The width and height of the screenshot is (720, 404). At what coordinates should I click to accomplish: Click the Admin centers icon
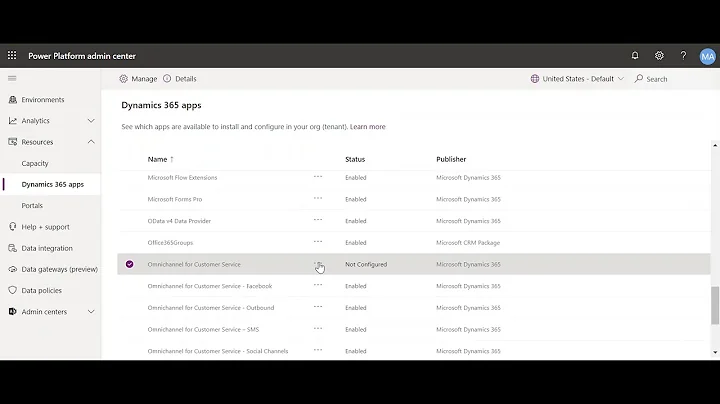click(13, 311)
